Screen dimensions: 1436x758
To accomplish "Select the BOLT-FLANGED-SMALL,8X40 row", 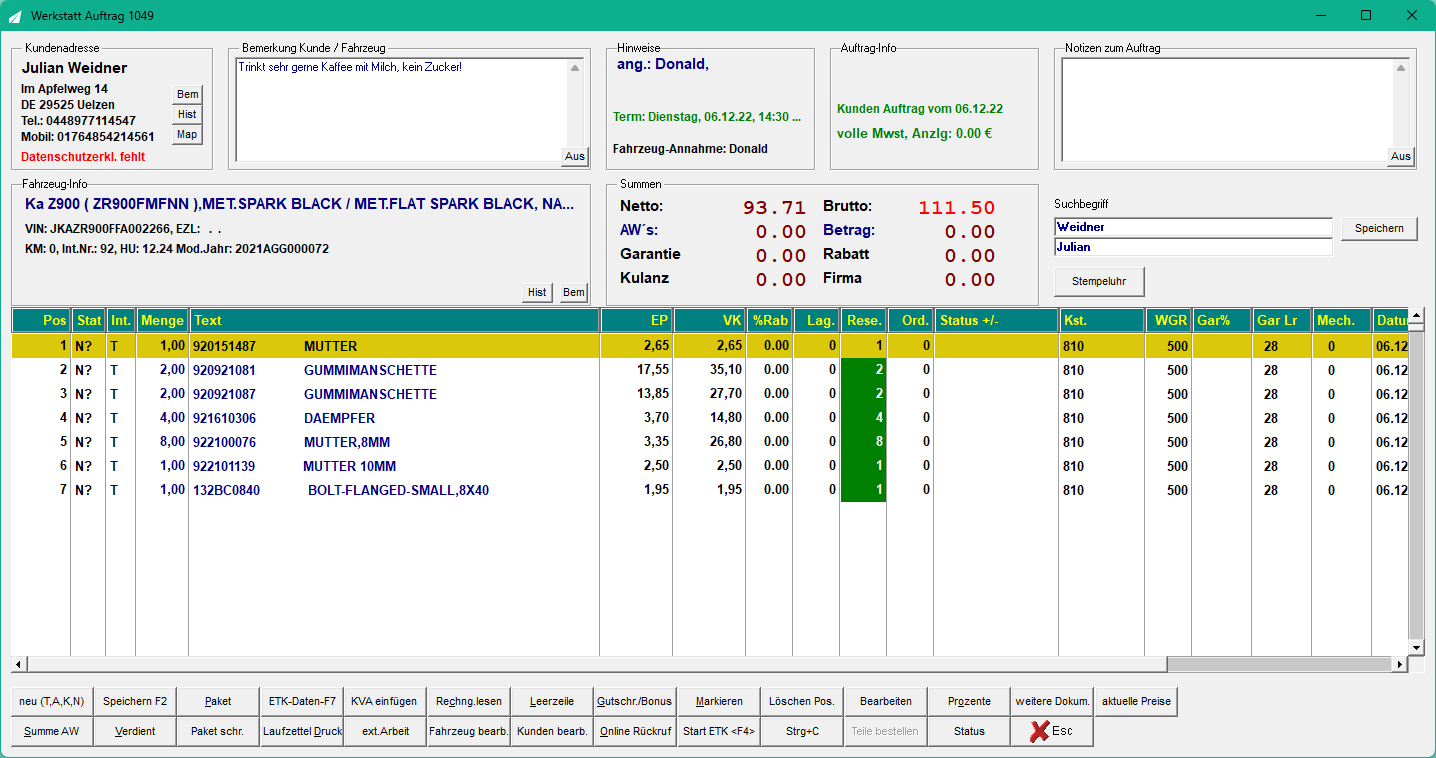I will (x=709, y=490).
